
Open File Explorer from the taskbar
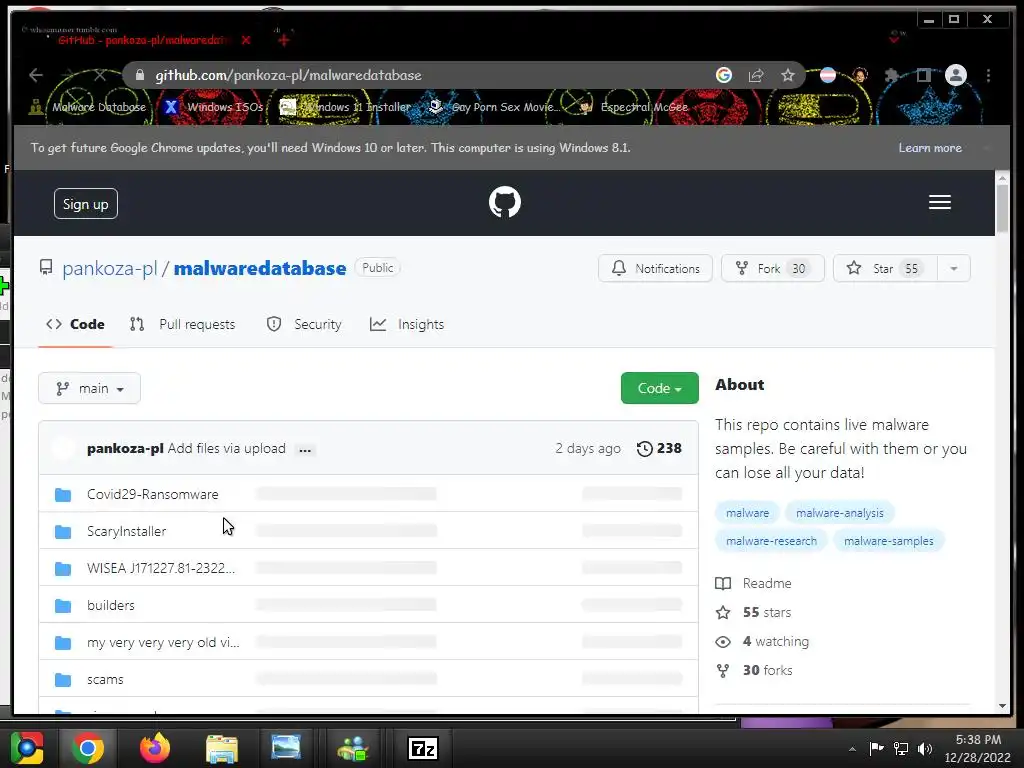click(x=222, y=748)
